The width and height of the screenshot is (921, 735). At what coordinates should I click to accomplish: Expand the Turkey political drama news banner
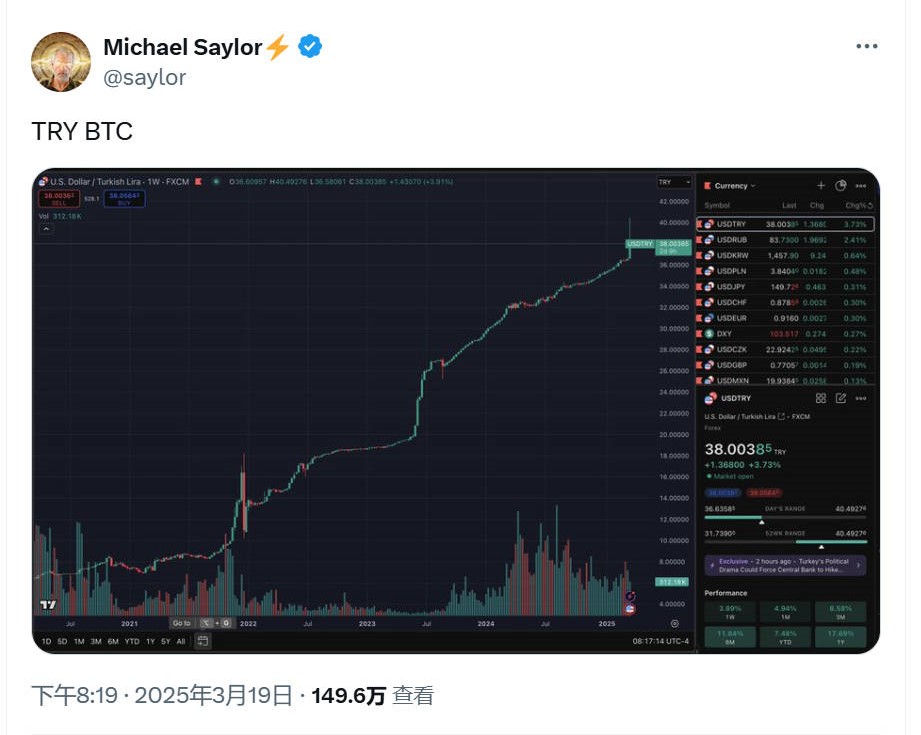click(785, 566)
